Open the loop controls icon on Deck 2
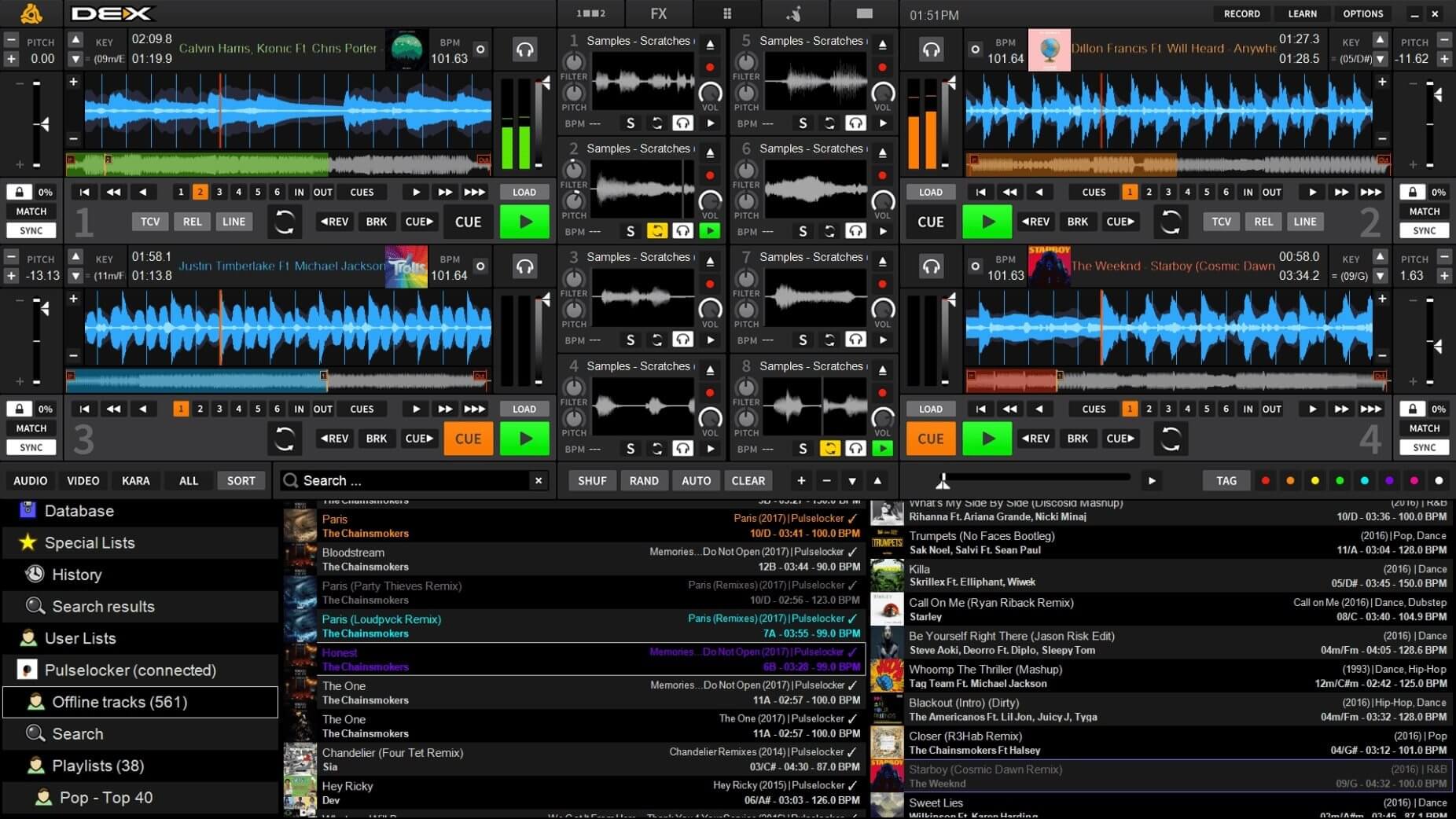The height and width of the screenshot is (819, 1456). (x=1171, y=222)
